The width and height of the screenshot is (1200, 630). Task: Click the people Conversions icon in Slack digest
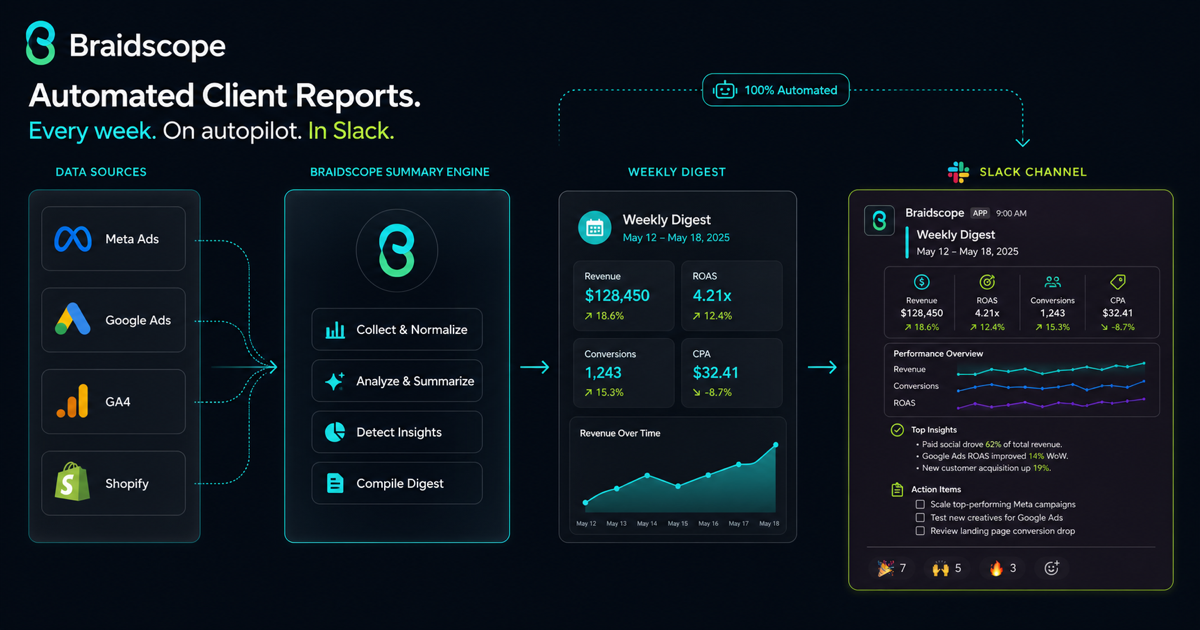[1053, 282]
